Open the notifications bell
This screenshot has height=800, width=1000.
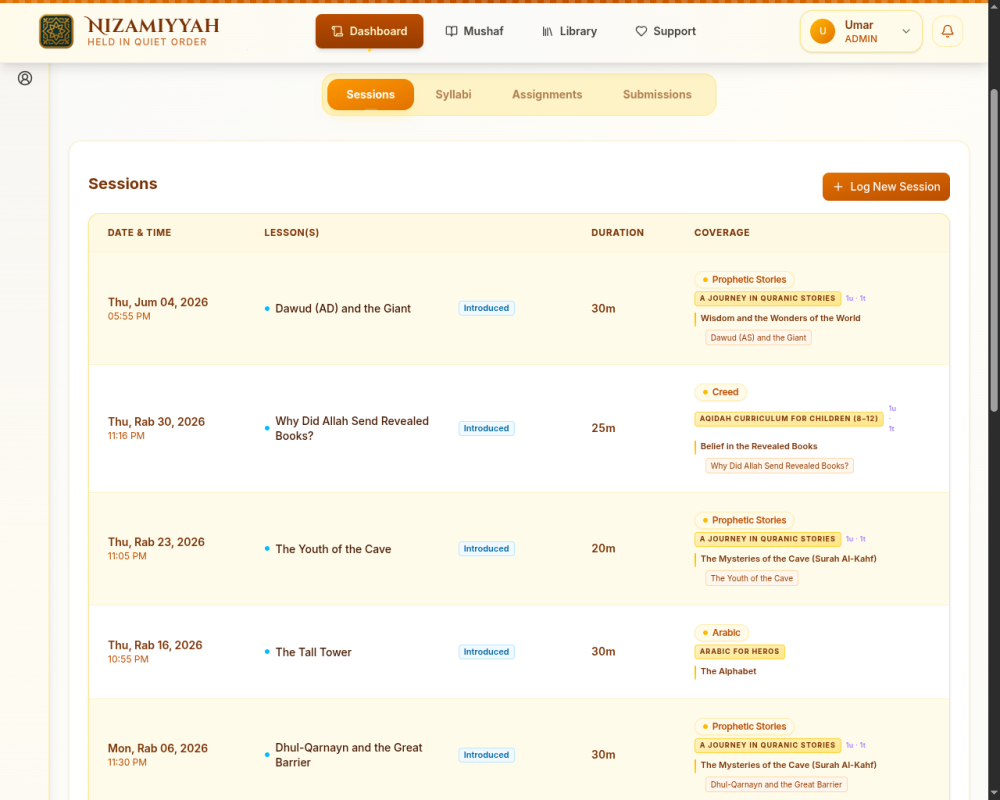tap(947, 31)
